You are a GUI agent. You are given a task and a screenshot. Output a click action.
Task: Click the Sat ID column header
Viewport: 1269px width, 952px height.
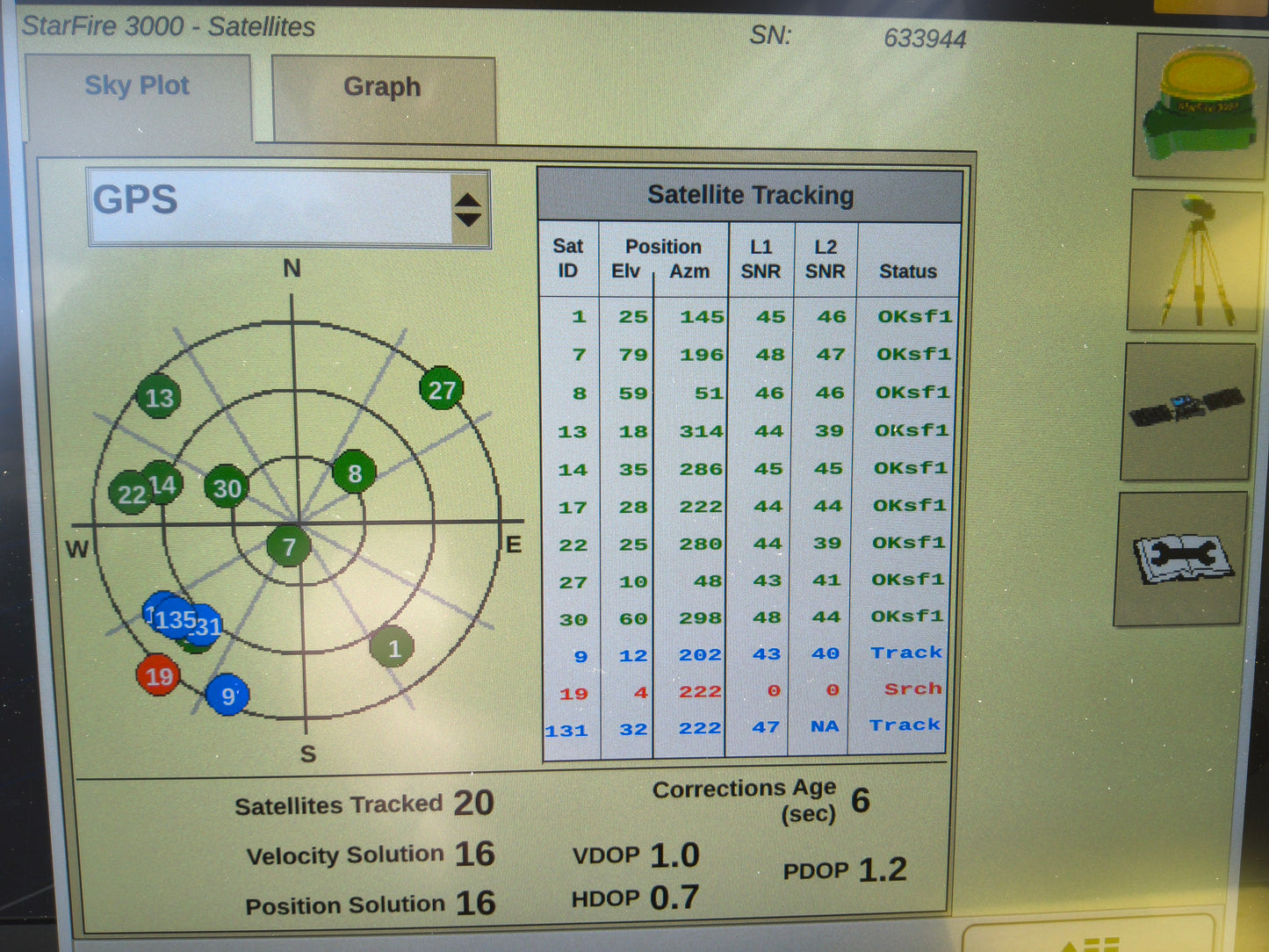click(x=568, y=259)
